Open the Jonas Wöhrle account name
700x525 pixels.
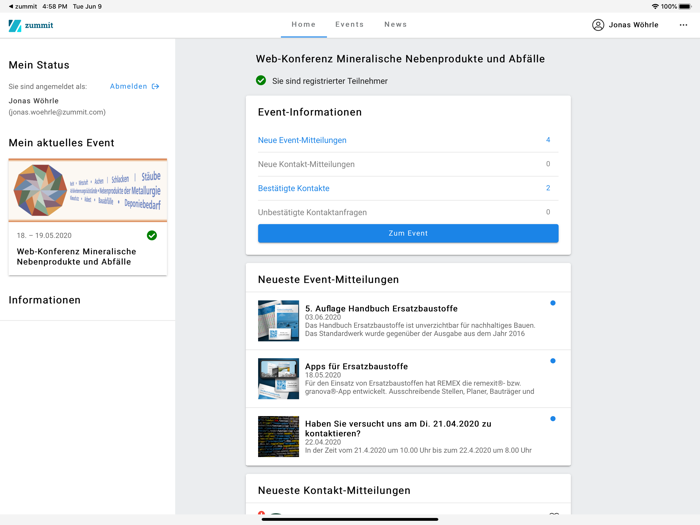coord(633,25)
